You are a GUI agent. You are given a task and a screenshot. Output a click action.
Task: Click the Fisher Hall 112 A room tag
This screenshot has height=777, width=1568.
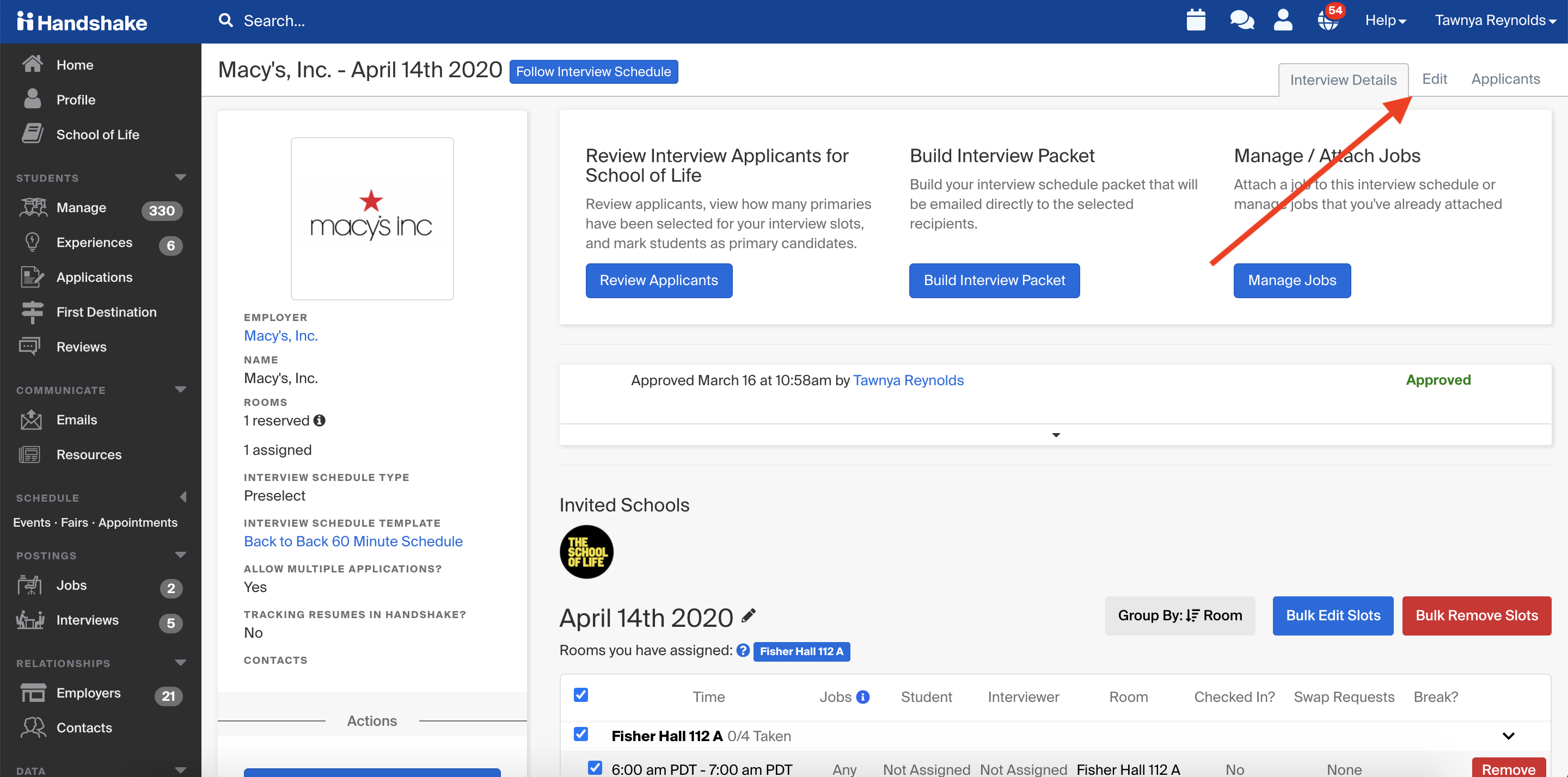801,651
